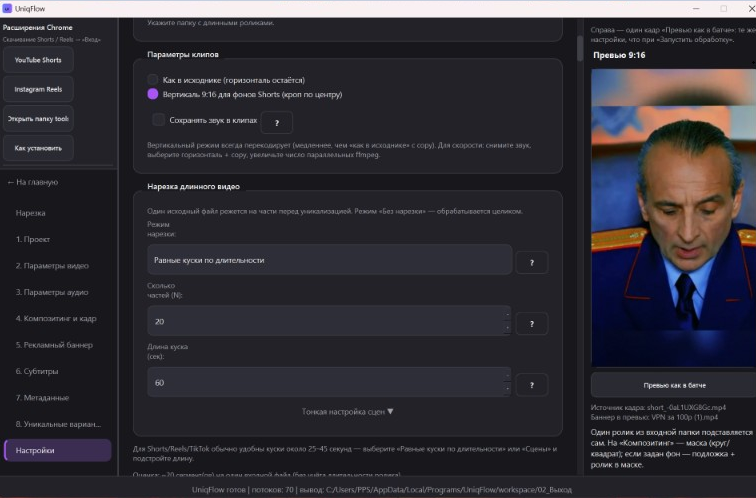The height and width of the screenshot is (498, 756).
Task: Open 2. Параметры видео step
Action: click(52, 266)
